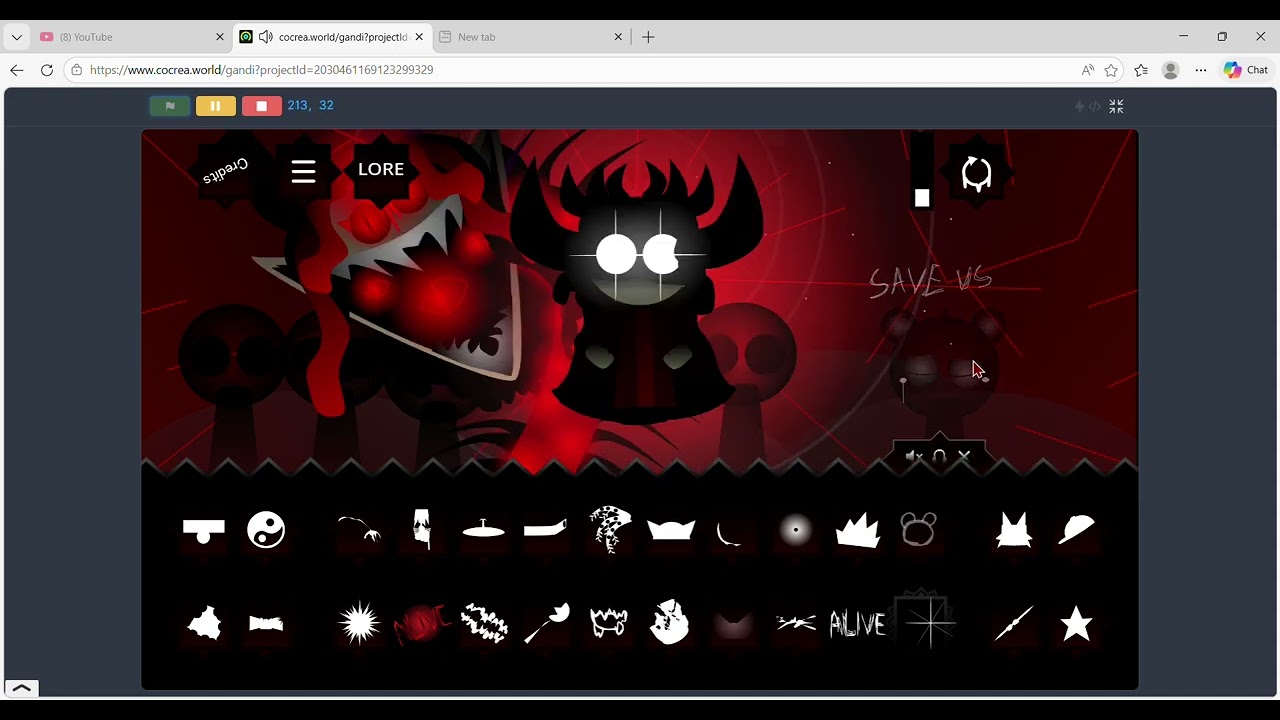Switch to the YouTube tab

pyautogui.click(x=131, y=37)
